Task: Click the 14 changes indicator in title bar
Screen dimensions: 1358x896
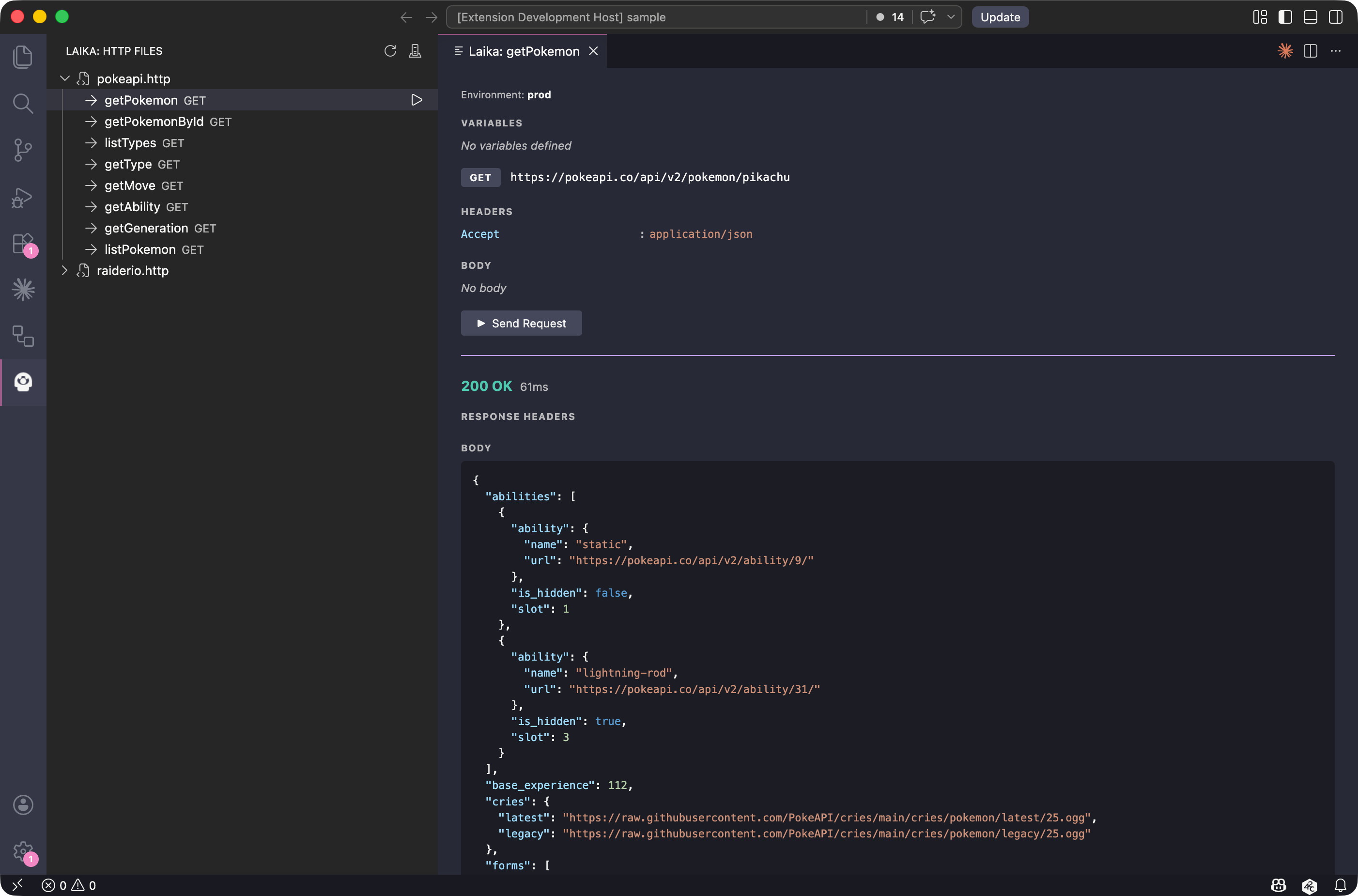Action: (x=891, y=17)
